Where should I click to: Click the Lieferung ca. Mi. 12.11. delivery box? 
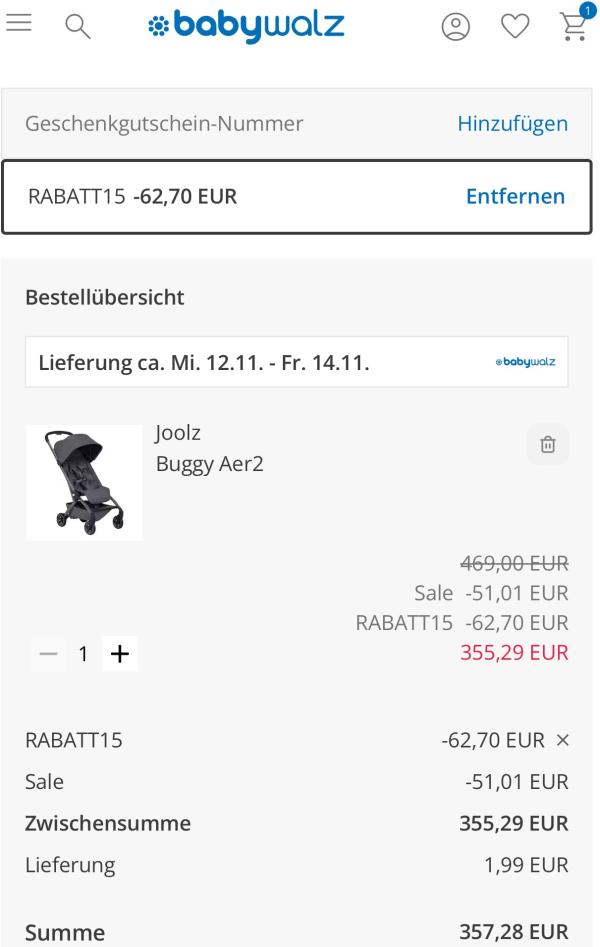250,362
